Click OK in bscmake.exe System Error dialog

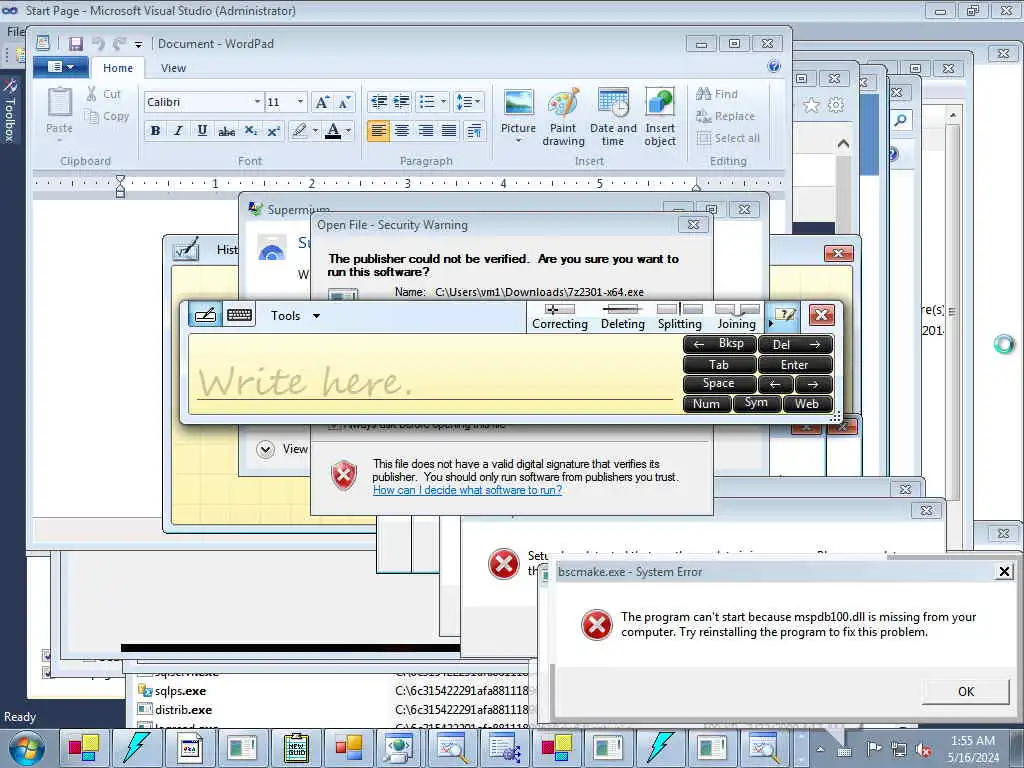pyautogui.click(x=966, y=692)
